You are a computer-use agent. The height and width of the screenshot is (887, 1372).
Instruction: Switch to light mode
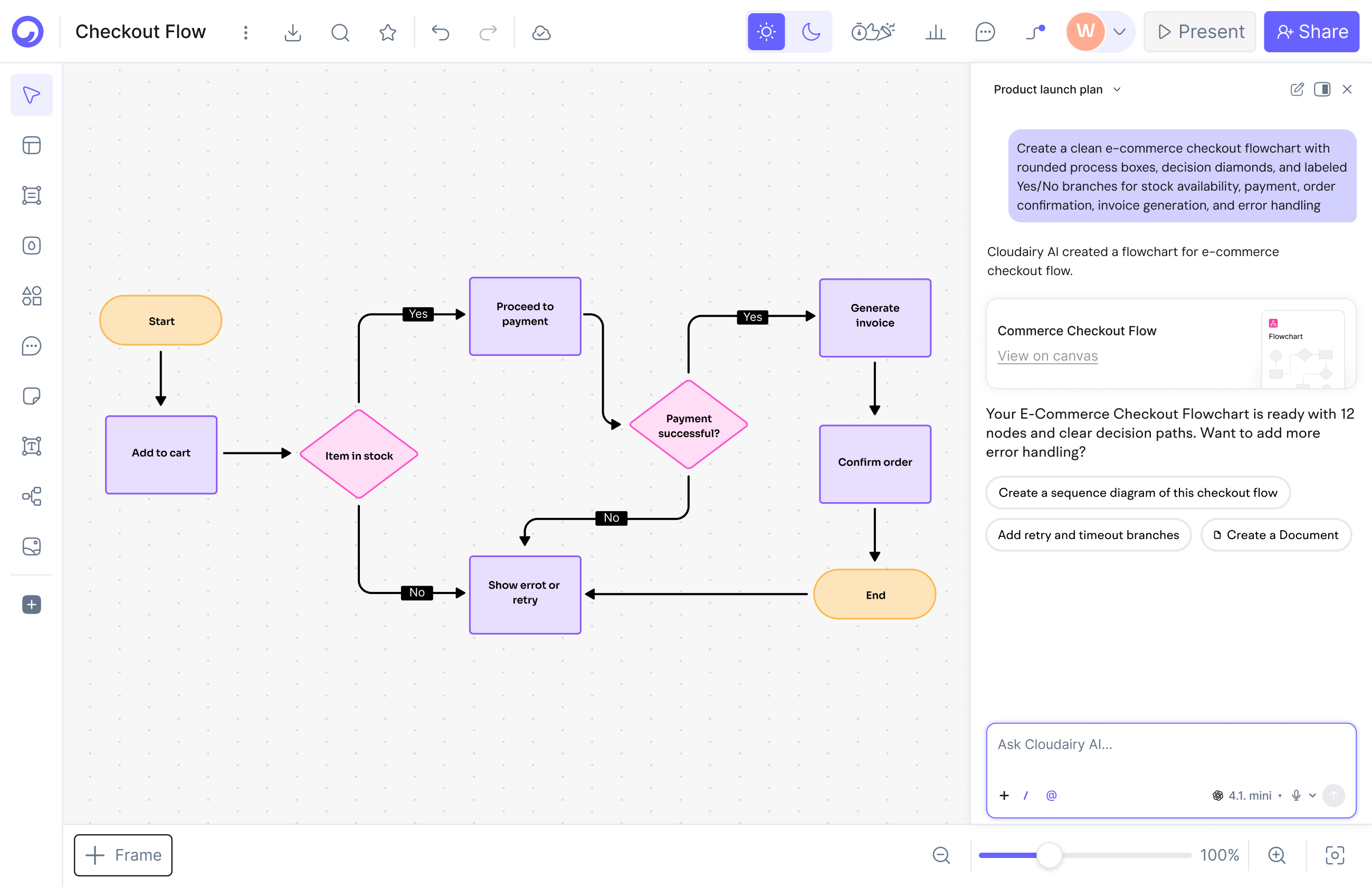click(x=766, y=32)
